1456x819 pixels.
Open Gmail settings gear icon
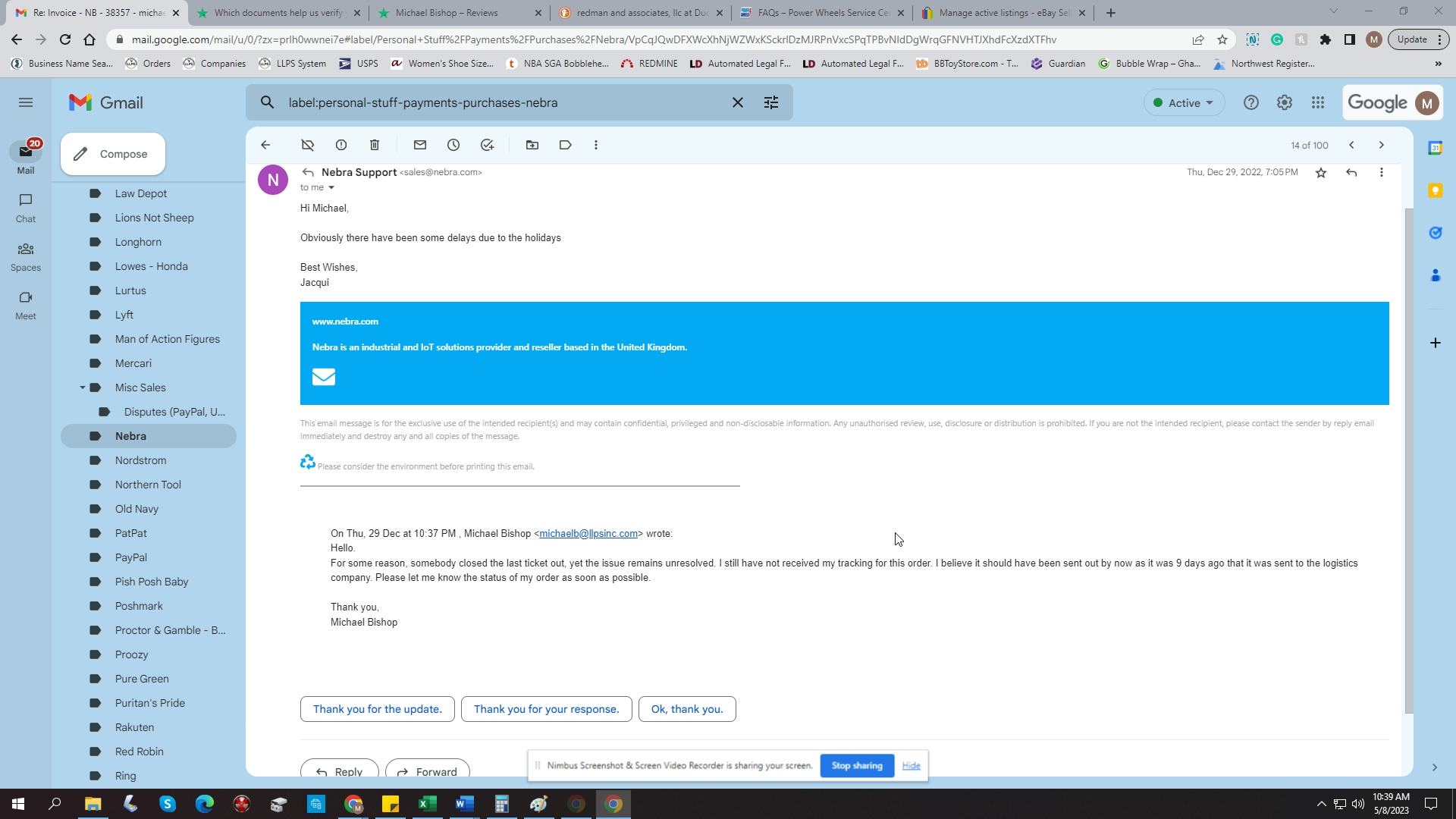click(x=1285, y=102)
